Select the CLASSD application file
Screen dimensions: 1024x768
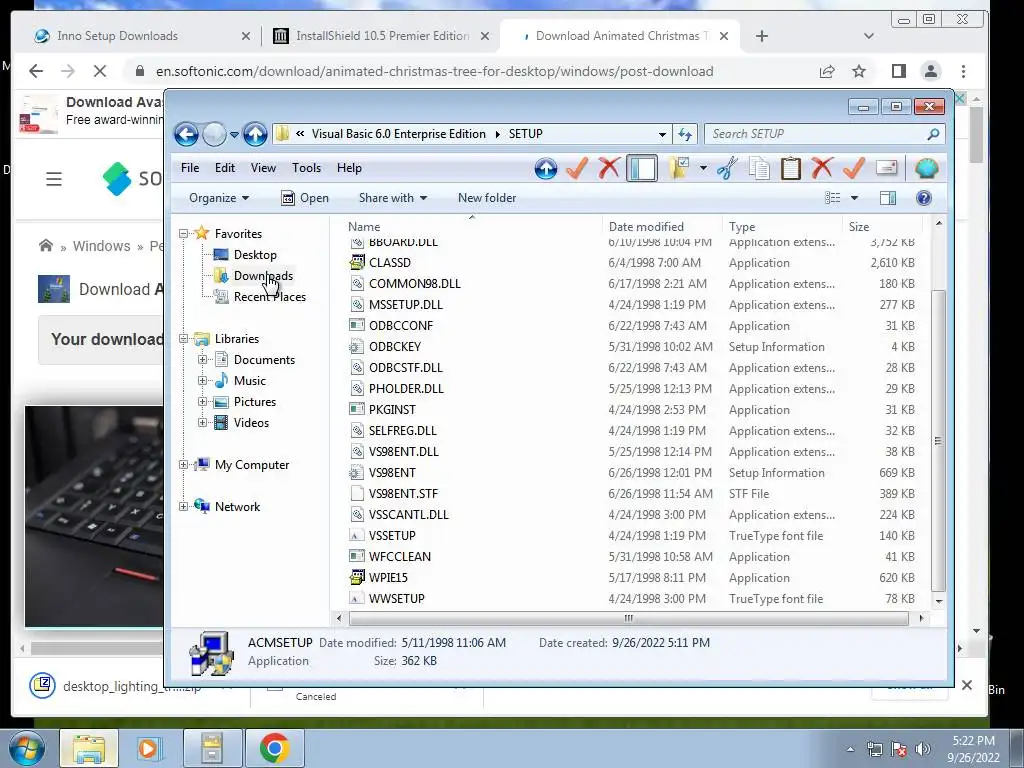[x=389, y=263]
